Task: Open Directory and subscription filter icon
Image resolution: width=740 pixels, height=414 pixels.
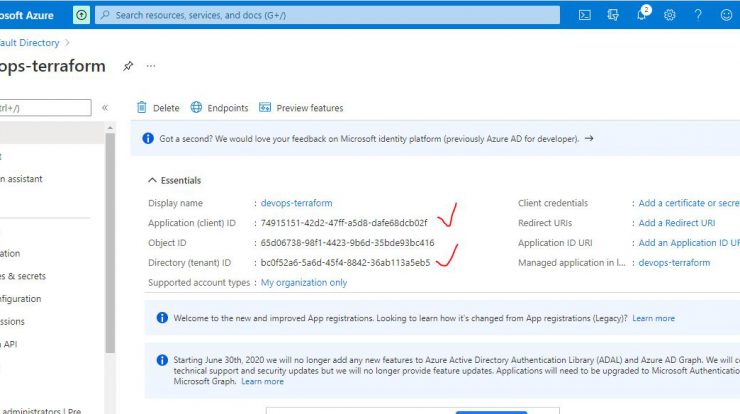Action: click(613, 15)
